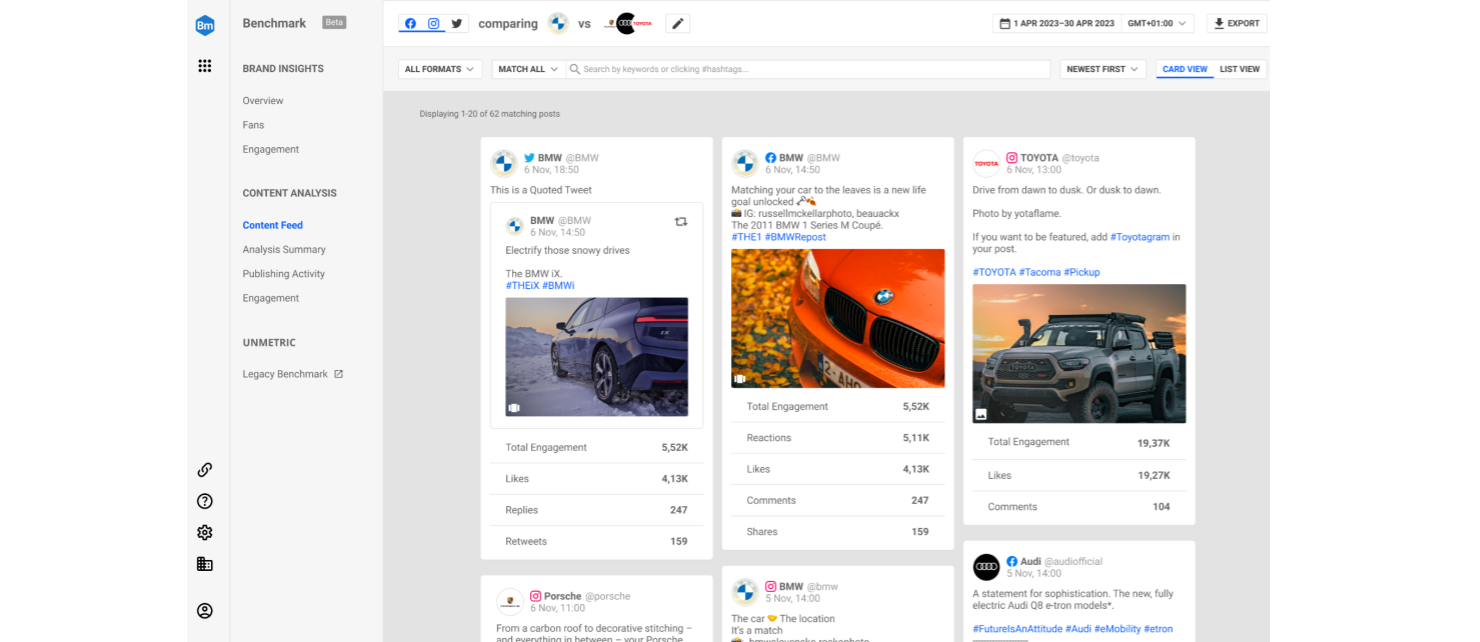
Task: Click the #TOYOTA hashtag
Action: point(994,272)
